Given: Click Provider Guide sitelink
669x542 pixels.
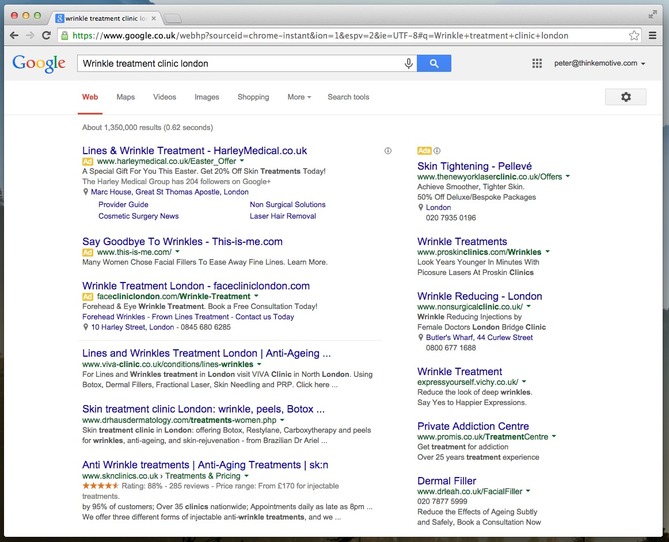Looking at the screenshot, I should click(x=123, y=204).
